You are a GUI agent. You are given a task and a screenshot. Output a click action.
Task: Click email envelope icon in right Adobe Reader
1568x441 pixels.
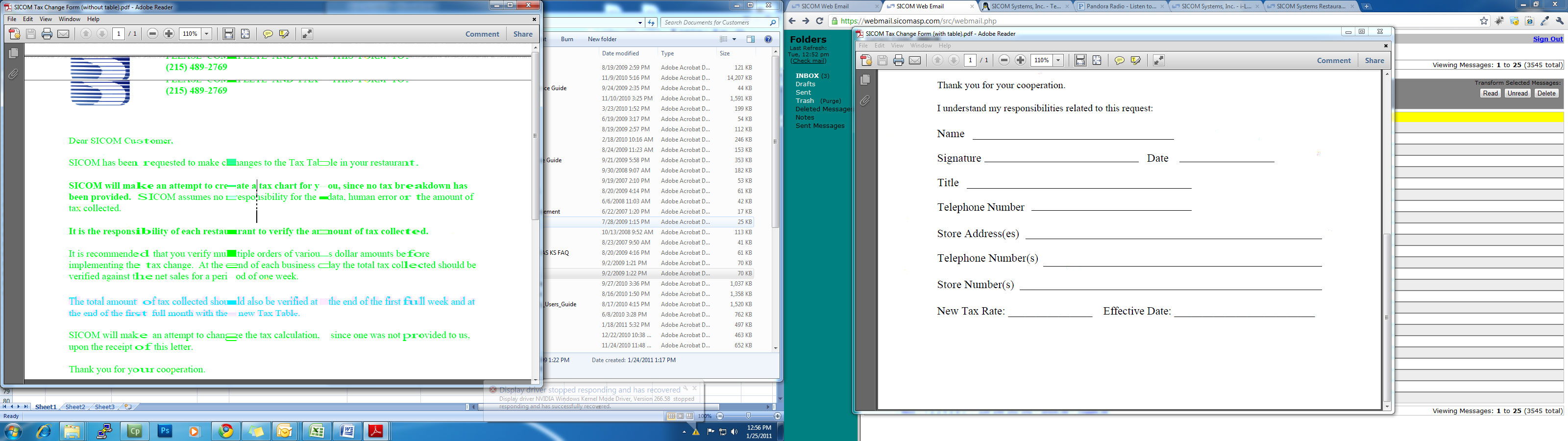coord(915,60)
